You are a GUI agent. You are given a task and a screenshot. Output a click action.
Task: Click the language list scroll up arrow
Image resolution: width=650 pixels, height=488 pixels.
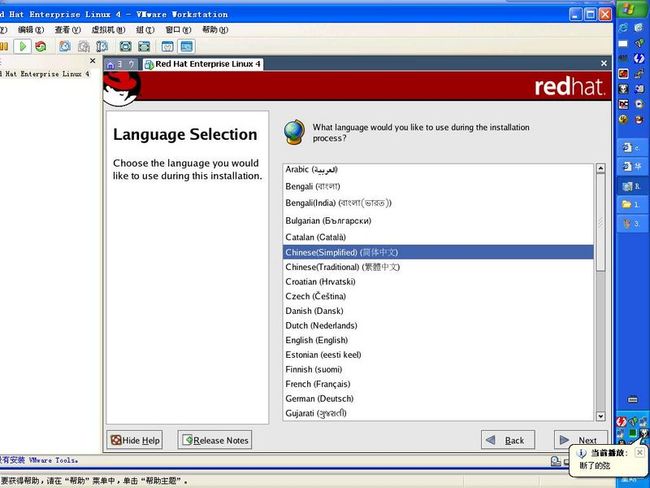[600, 168]
